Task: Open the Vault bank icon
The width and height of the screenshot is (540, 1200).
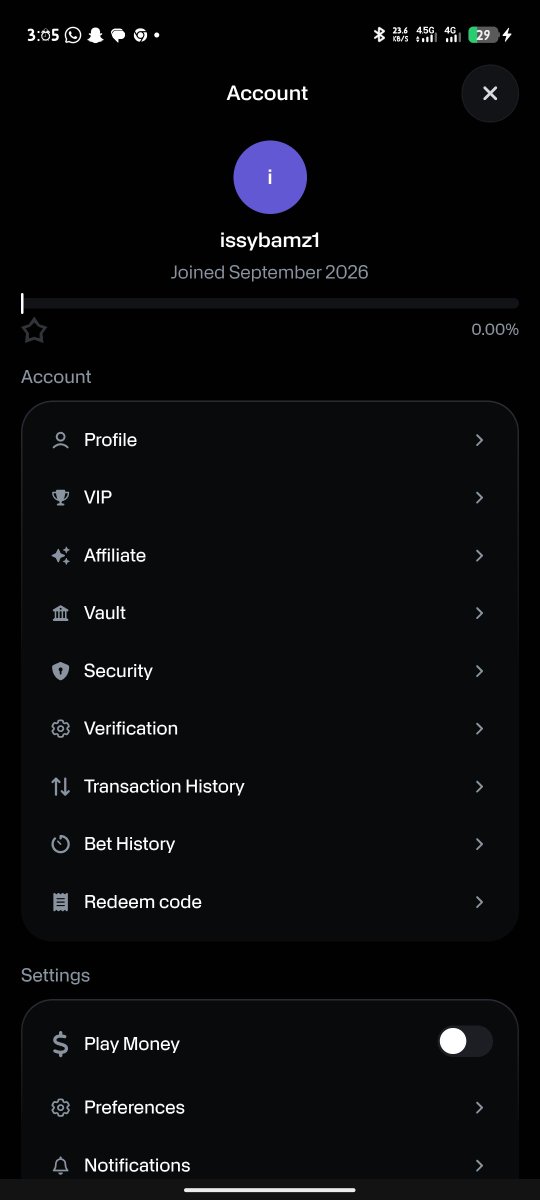Action: (61, 613)
